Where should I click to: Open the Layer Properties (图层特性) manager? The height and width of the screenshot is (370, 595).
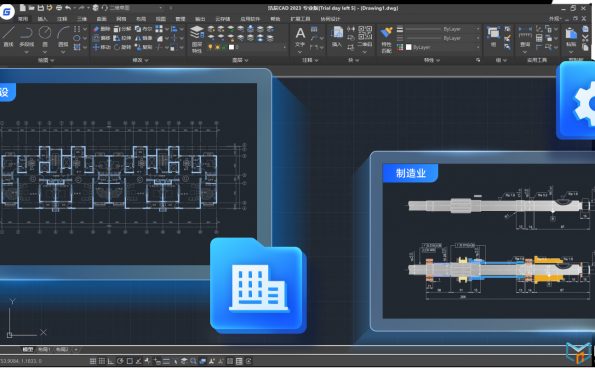coord(197,39)
